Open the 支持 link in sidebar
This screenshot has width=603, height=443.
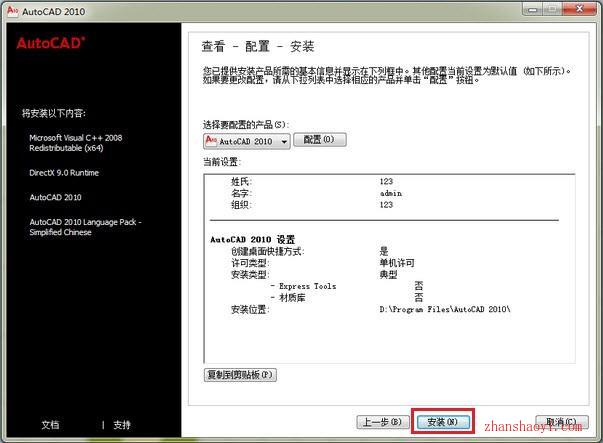[x=122, y=425]
